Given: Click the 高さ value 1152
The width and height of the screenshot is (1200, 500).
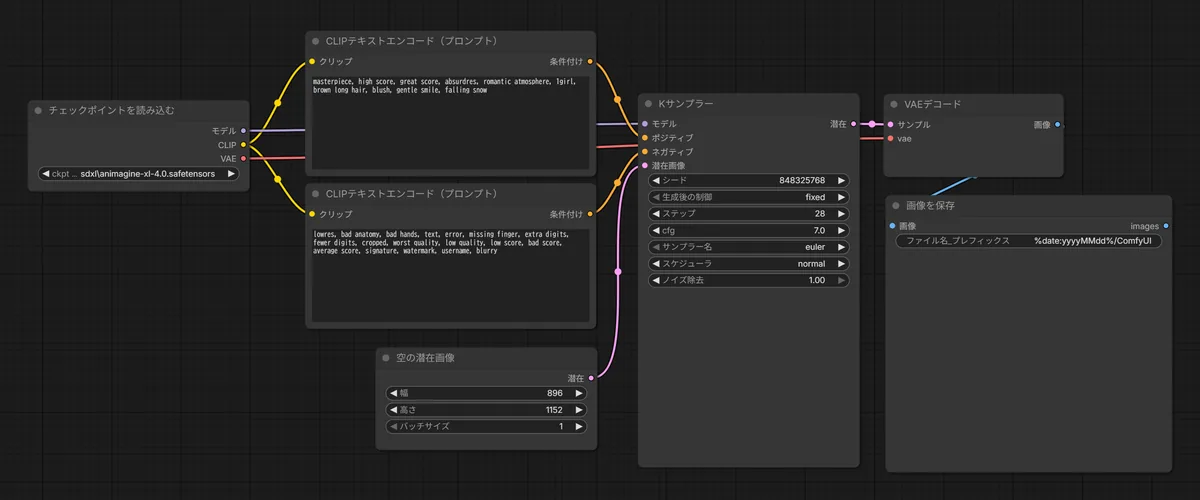Looking at the screenshot, I should pos(554,410).
